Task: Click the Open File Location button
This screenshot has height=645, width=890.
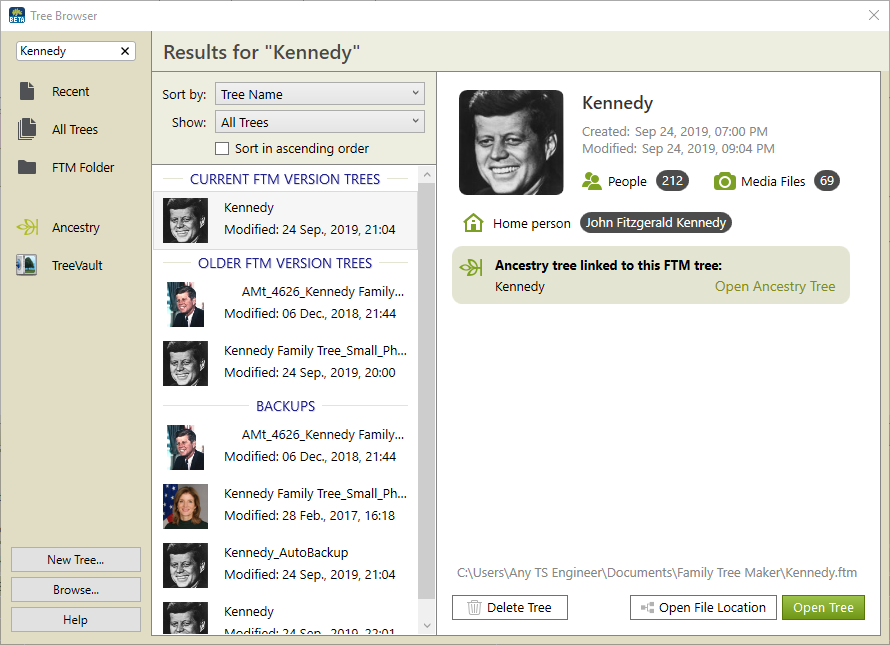Action: [703, 608]
